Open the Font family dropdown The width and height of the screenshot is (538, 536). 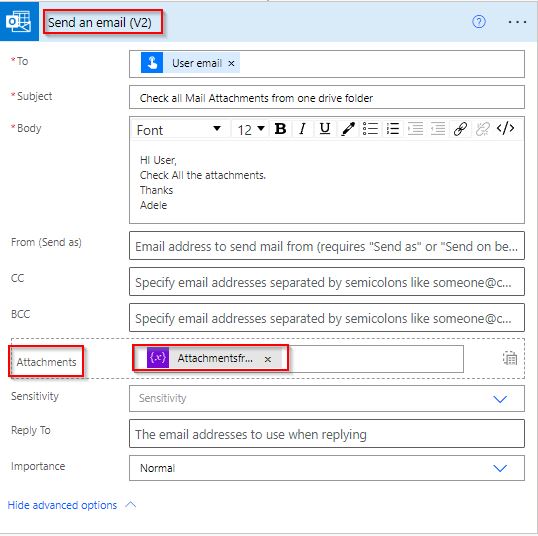178,130
